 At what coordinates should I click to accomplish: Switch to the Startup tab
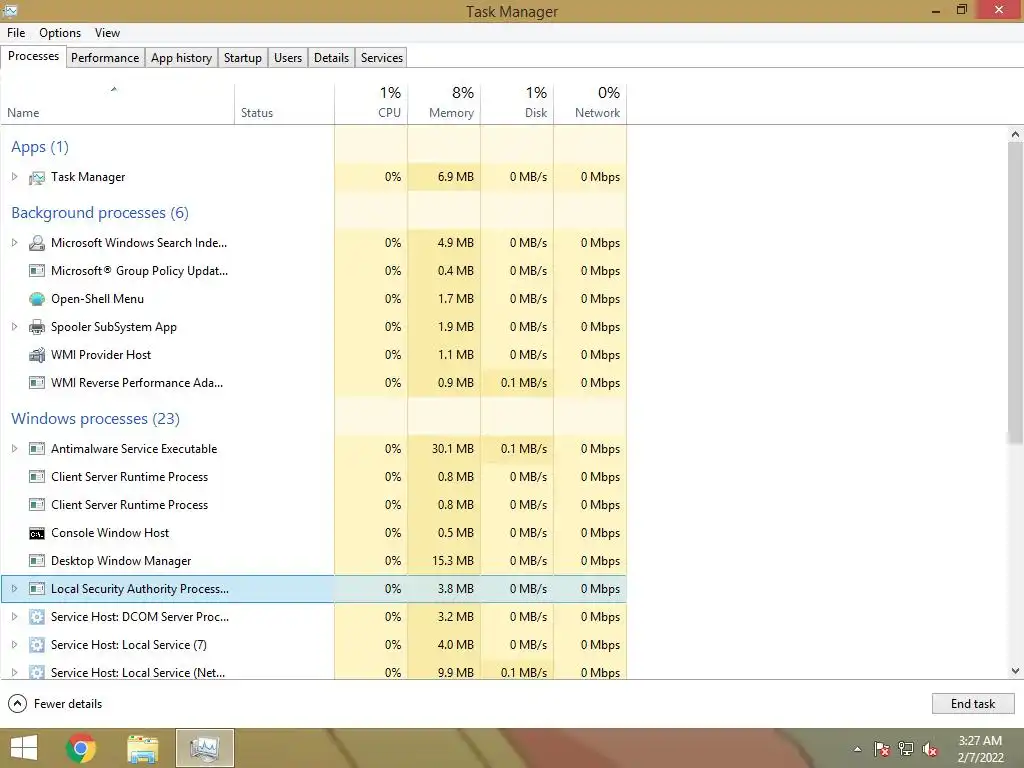click(243, 57)
